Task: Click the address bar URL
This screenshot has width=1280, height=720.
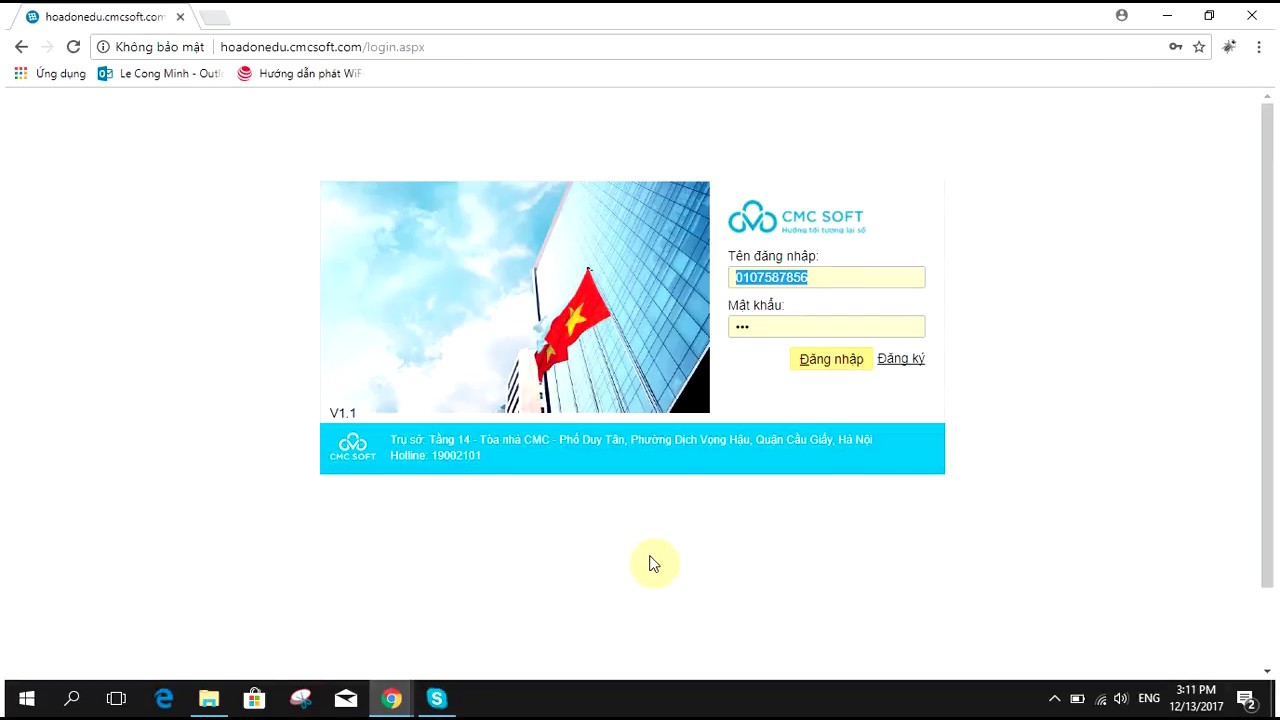Action: click(x=322, y=47)
